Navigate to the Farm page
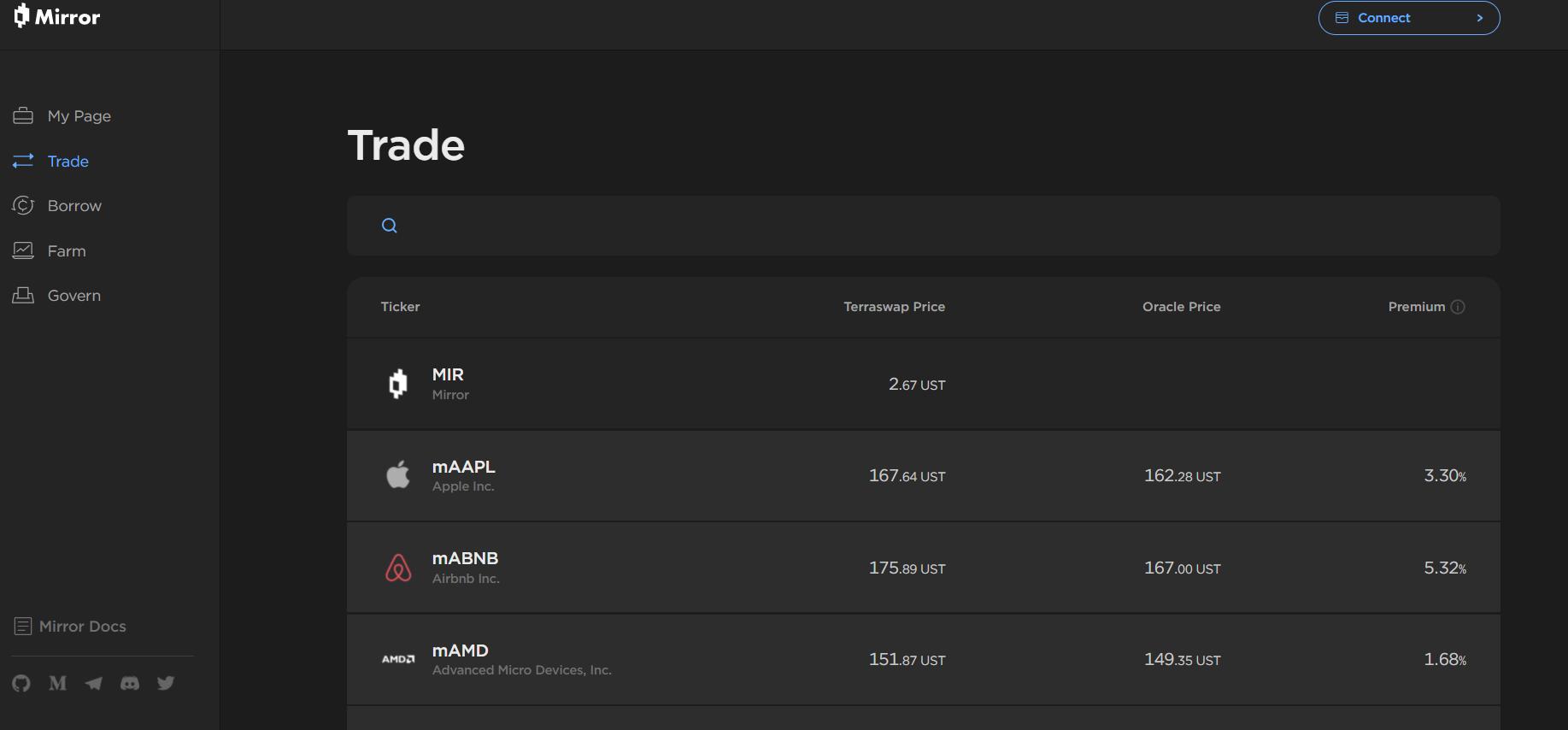 pos(67,251)
